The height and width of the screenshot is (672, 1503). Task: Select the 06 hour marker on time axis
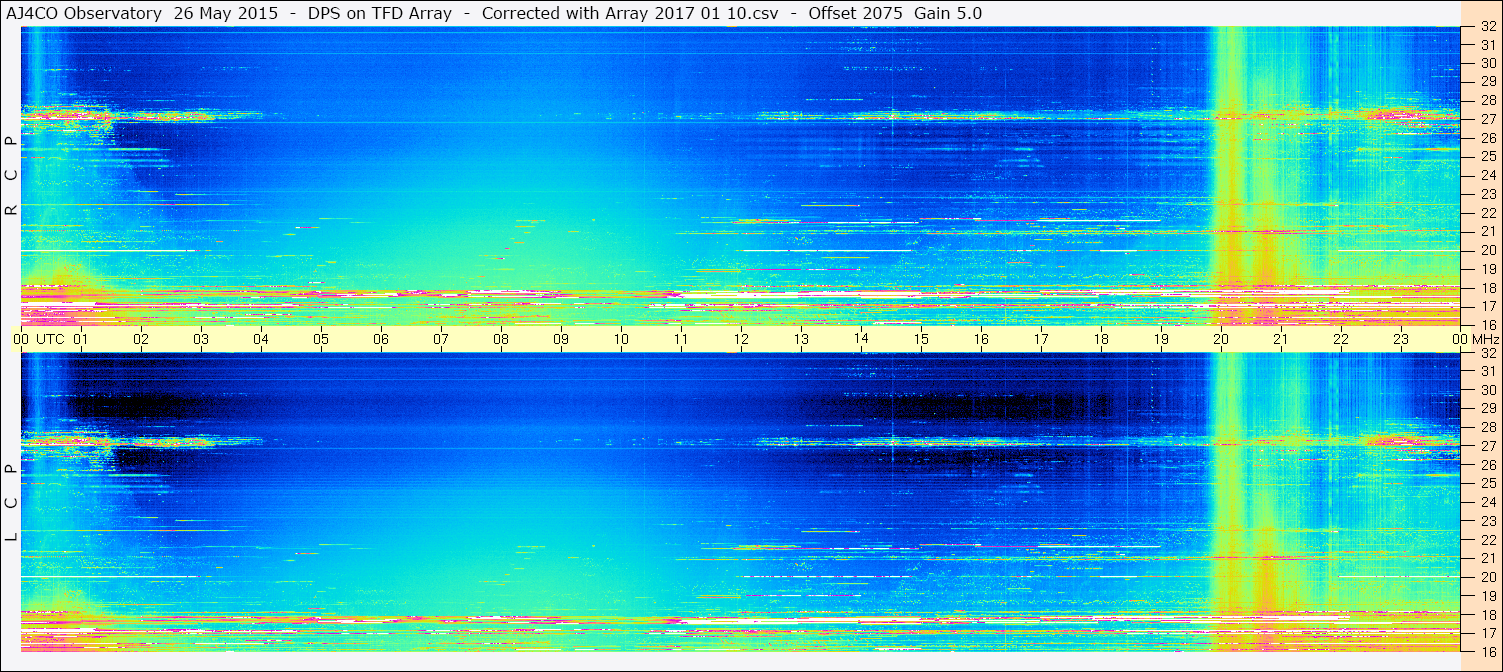[x=381, y=339]
